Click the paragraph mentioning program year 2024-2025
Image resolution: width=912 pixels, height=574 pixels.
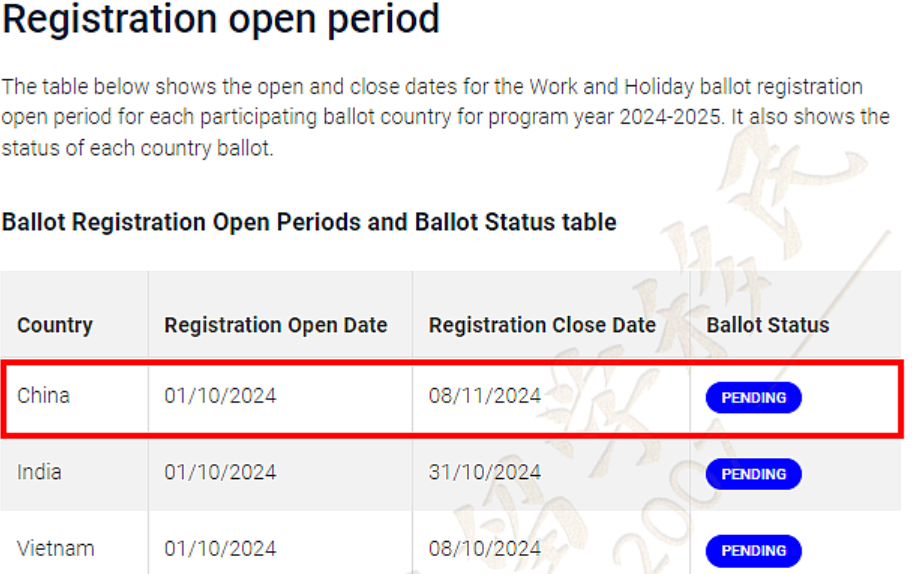(x=446, y=117)
